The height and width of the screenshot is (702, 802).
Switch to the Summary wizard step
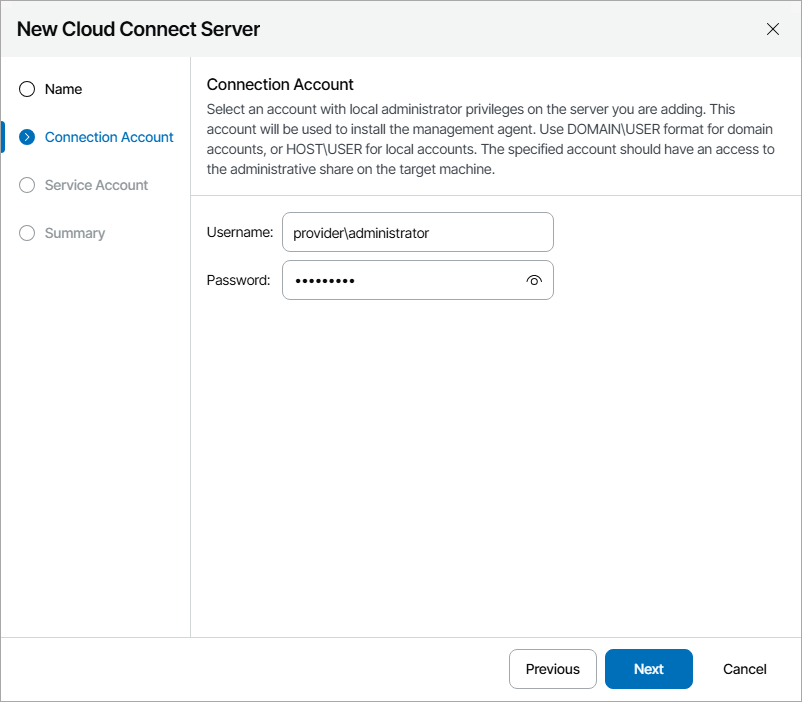(77, 233)
